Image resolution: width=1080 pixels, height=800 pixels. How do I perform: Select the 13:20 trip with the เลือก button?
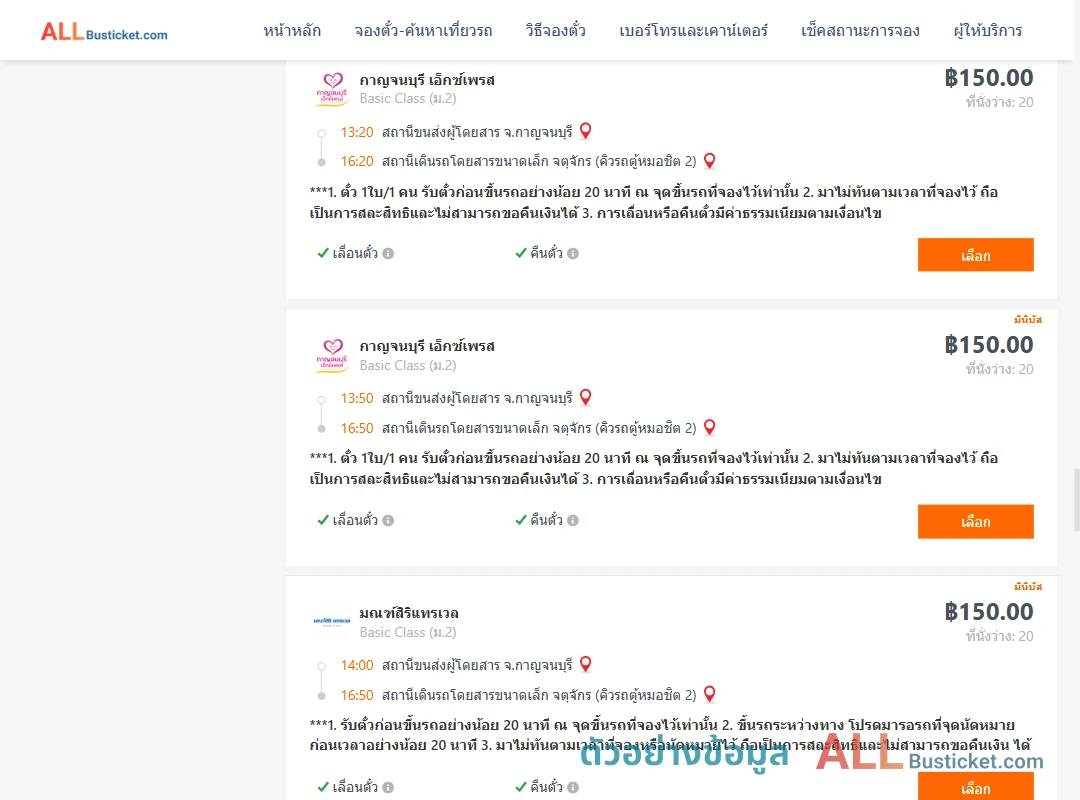point(975,255)
